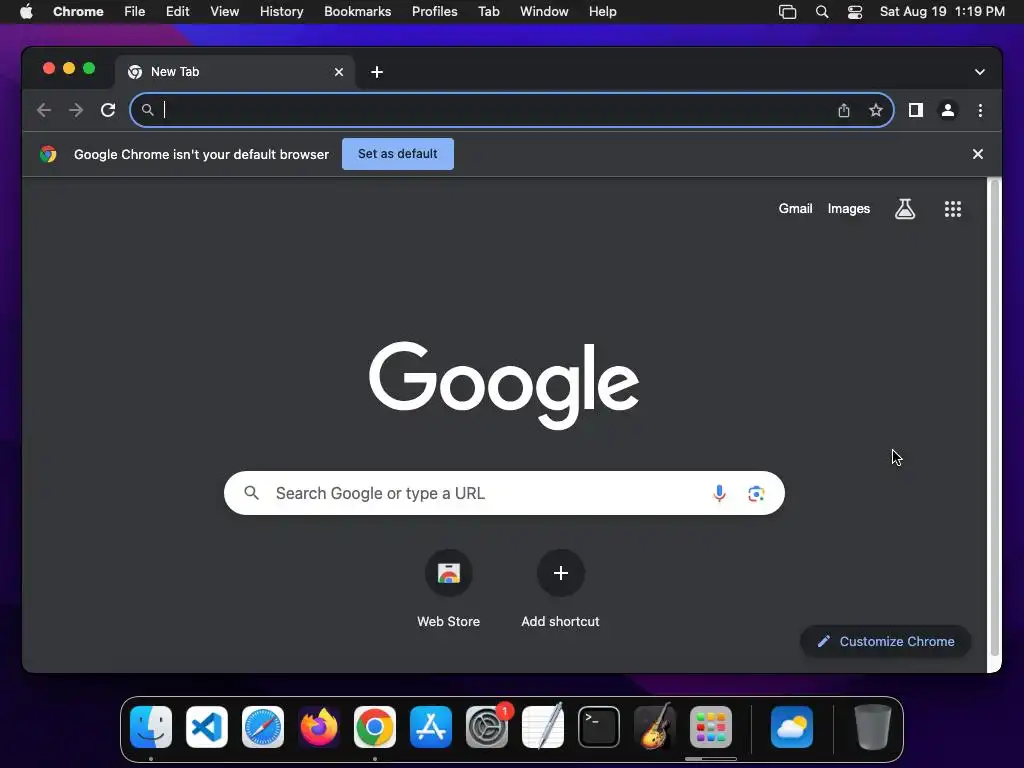Open the Google apps grid
The image size is (1024, 768).
click(x=953, y=209)
